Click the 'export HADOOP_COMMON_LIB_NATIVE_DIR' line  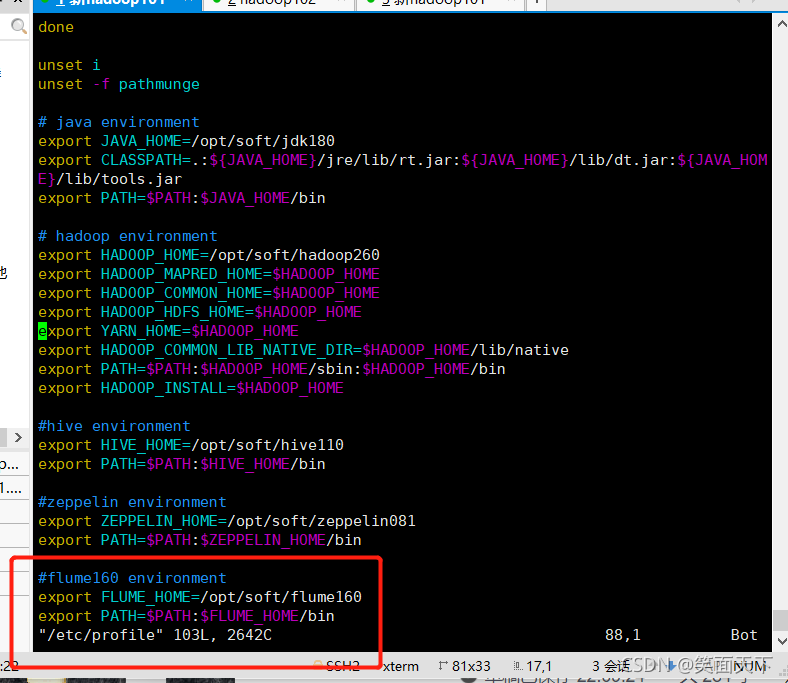[303, 350]
